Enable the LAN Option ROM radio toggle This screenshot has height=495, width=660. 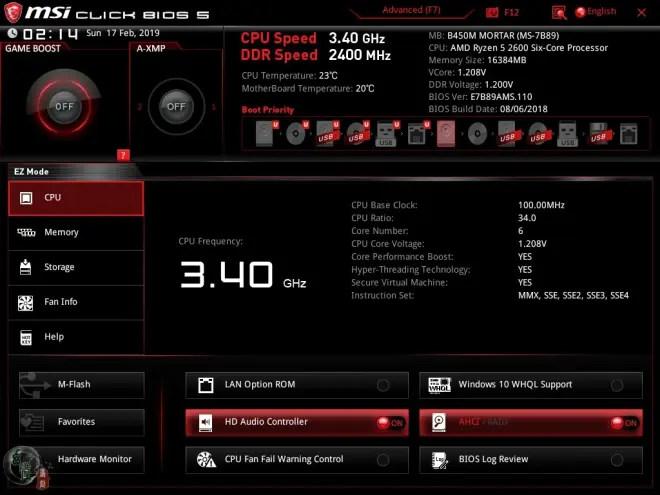383,385
